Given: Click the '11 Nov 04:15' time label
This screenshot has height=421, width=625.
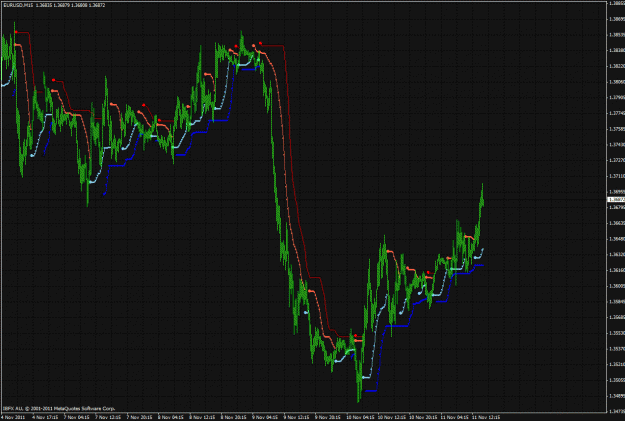Looking at the screenshot, I should click(454, 417).
